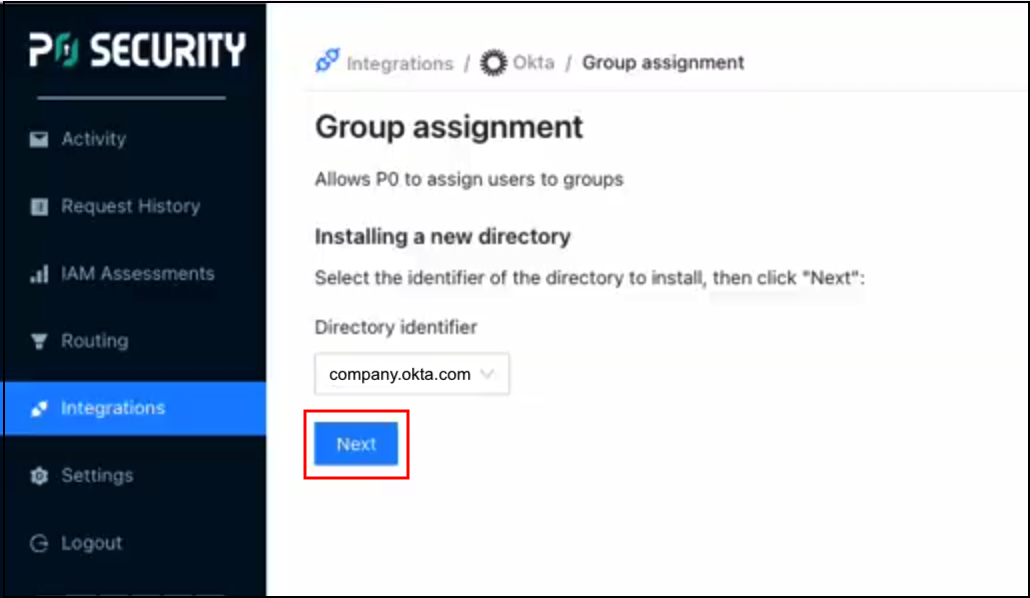Go to Request History in sidebar
The image size is (1030, 598).
130,207
